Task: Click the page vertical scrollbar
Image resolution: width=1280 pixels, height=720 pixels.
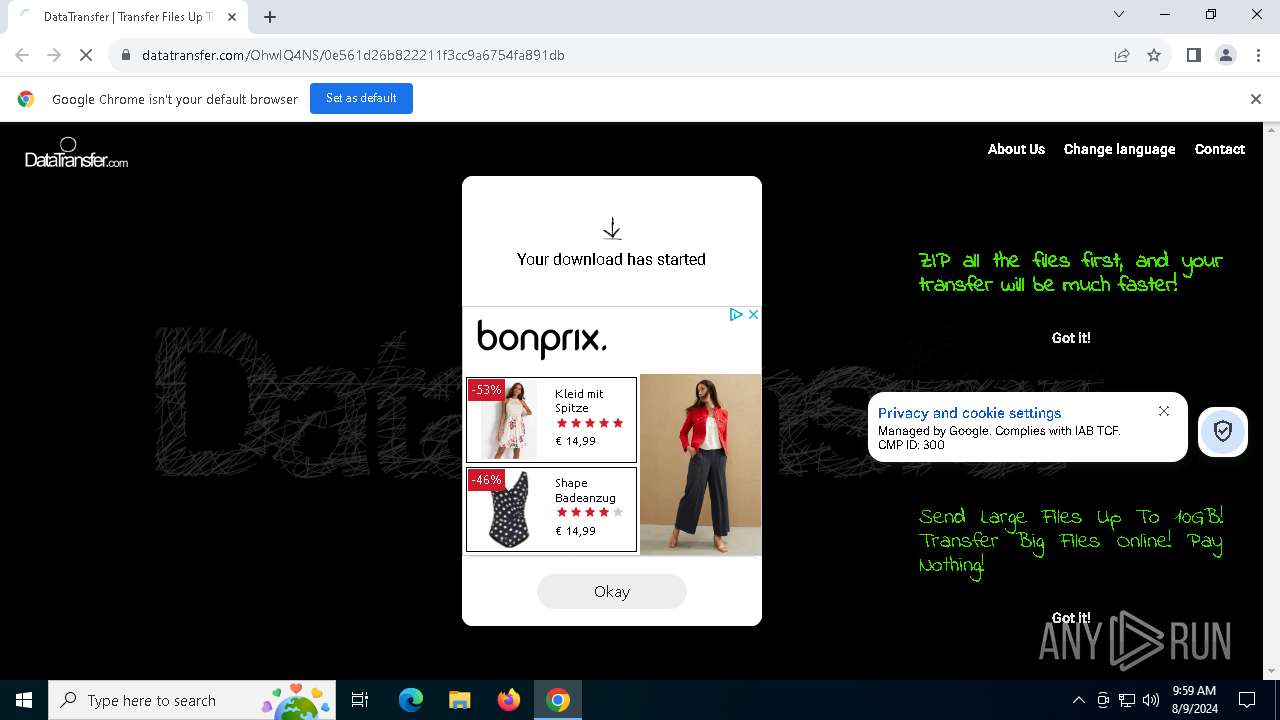Action: [x=1272, y=400]
